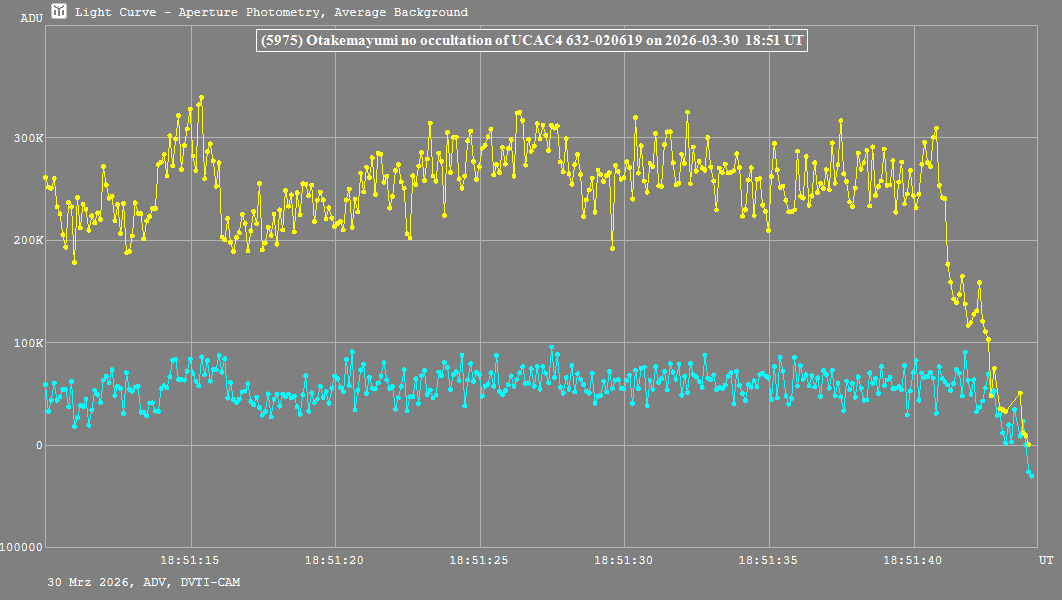Click the light curve window icon
Viewport: 1062px width, 600px height.
(59, 12)
